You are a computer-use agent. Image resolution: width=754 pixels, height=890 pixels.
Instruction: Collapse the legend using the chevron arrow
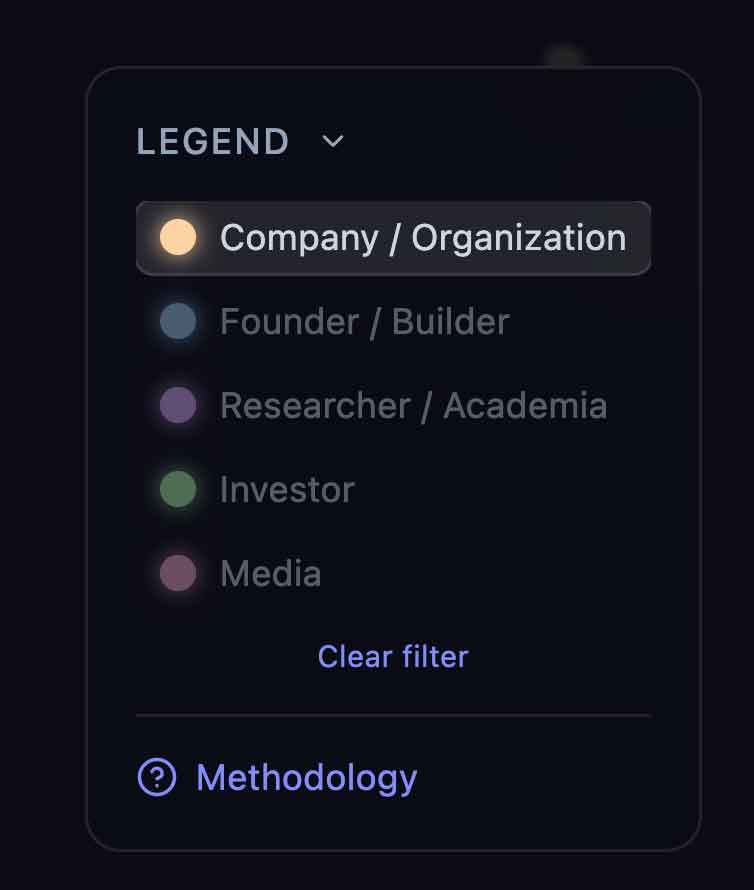(333, 141)
